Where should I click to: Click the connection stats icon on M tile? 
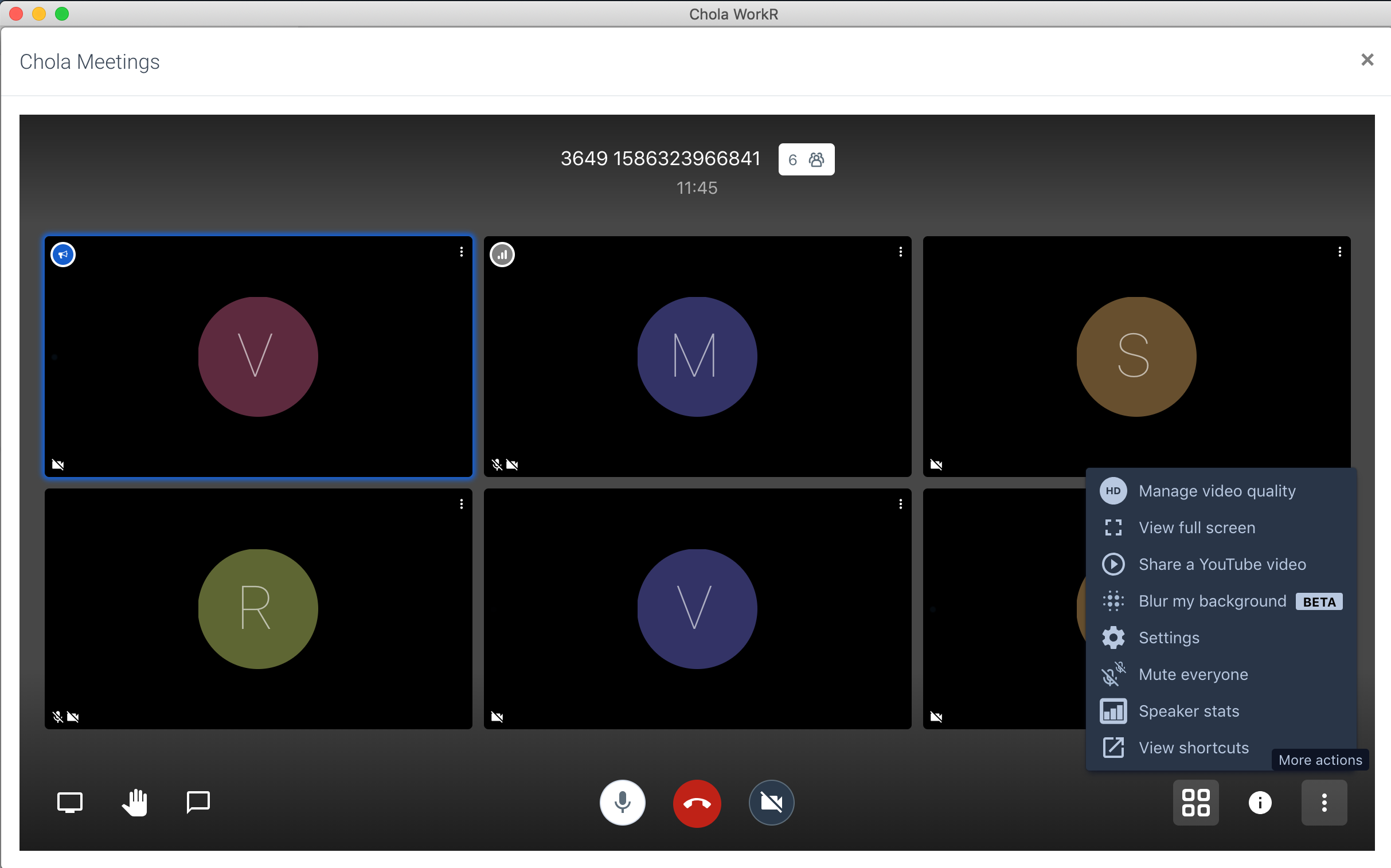coord(502,255)
